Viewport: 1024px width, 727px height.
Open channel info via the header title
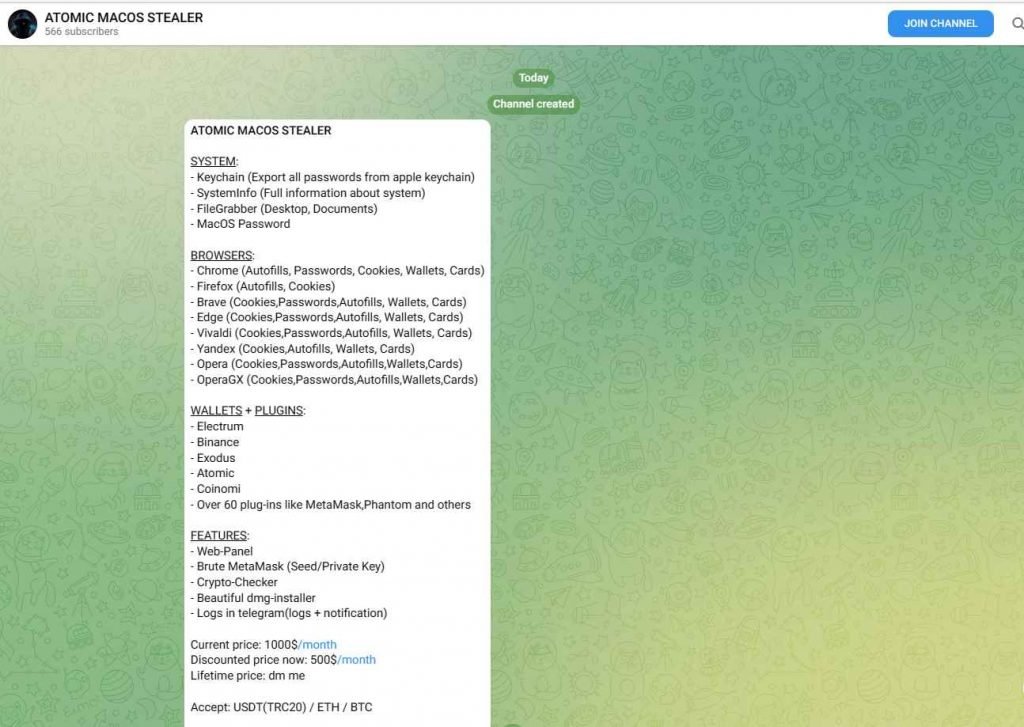(x=124, y=17)
